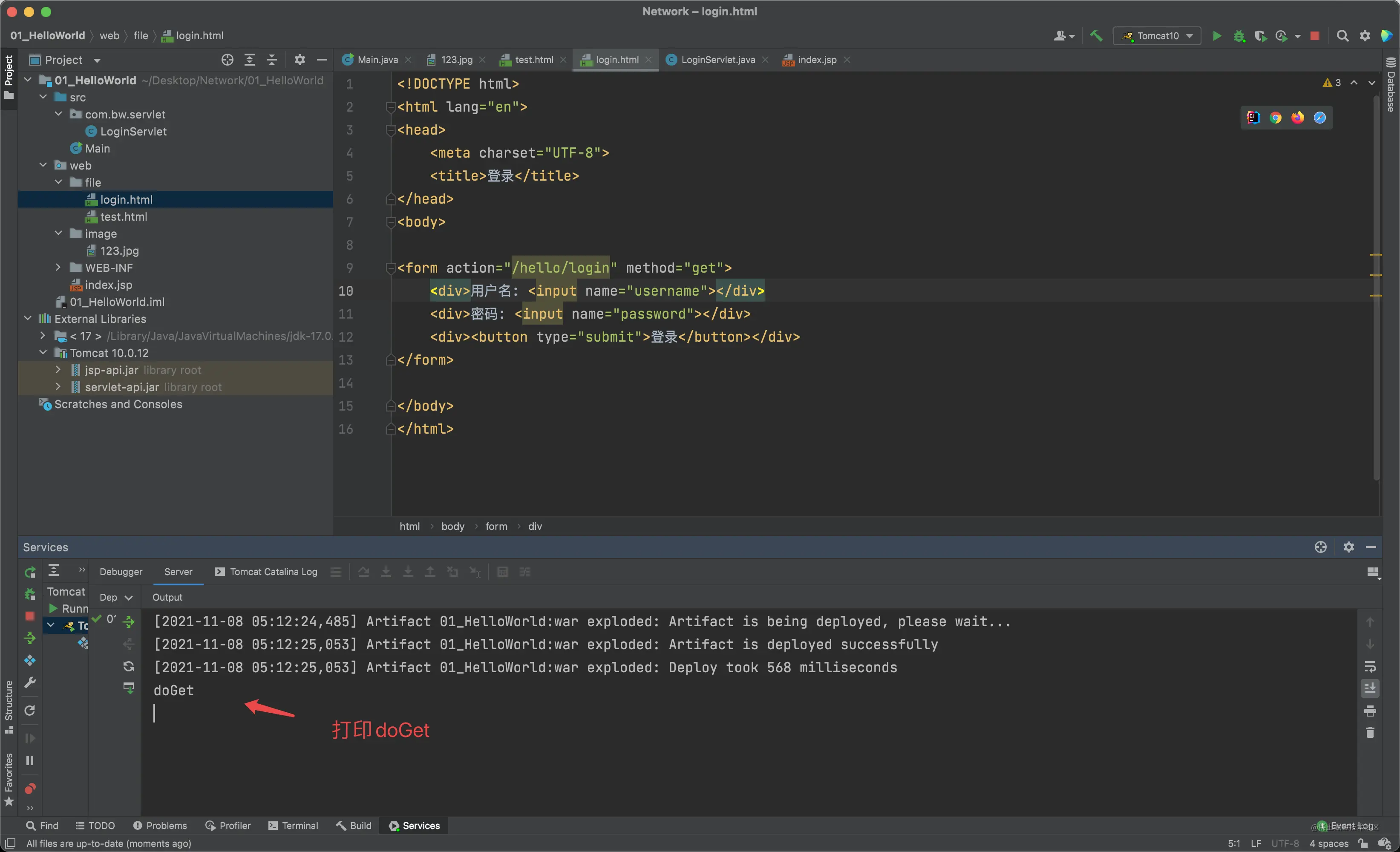Image resolution: width=1400 pixels, height=852 pixels.
Task: Open Services layout options icon
Action: [1373, 573]
